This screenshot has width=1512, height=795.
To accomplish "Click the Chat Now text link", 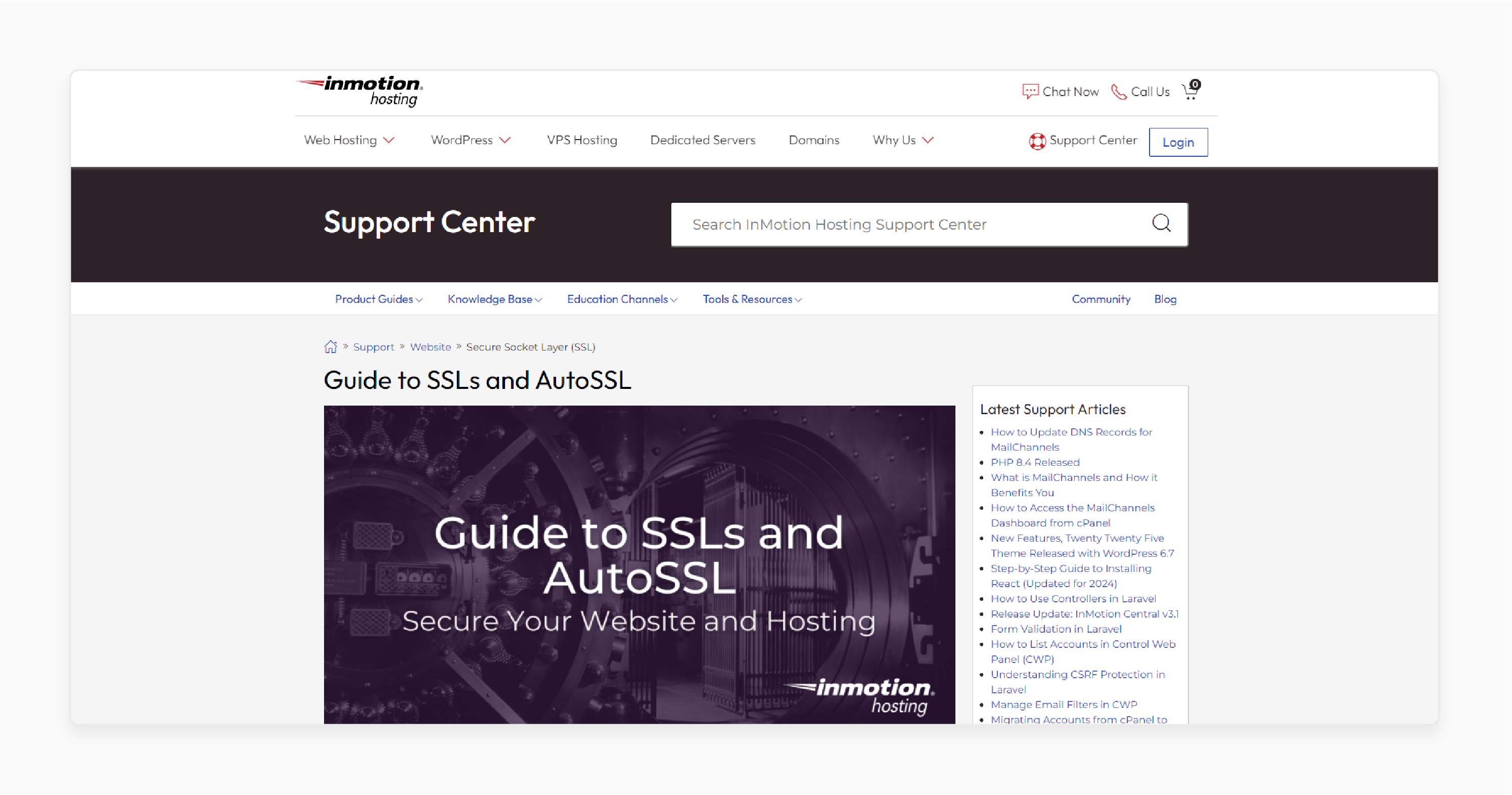I will pos(1070,92).
